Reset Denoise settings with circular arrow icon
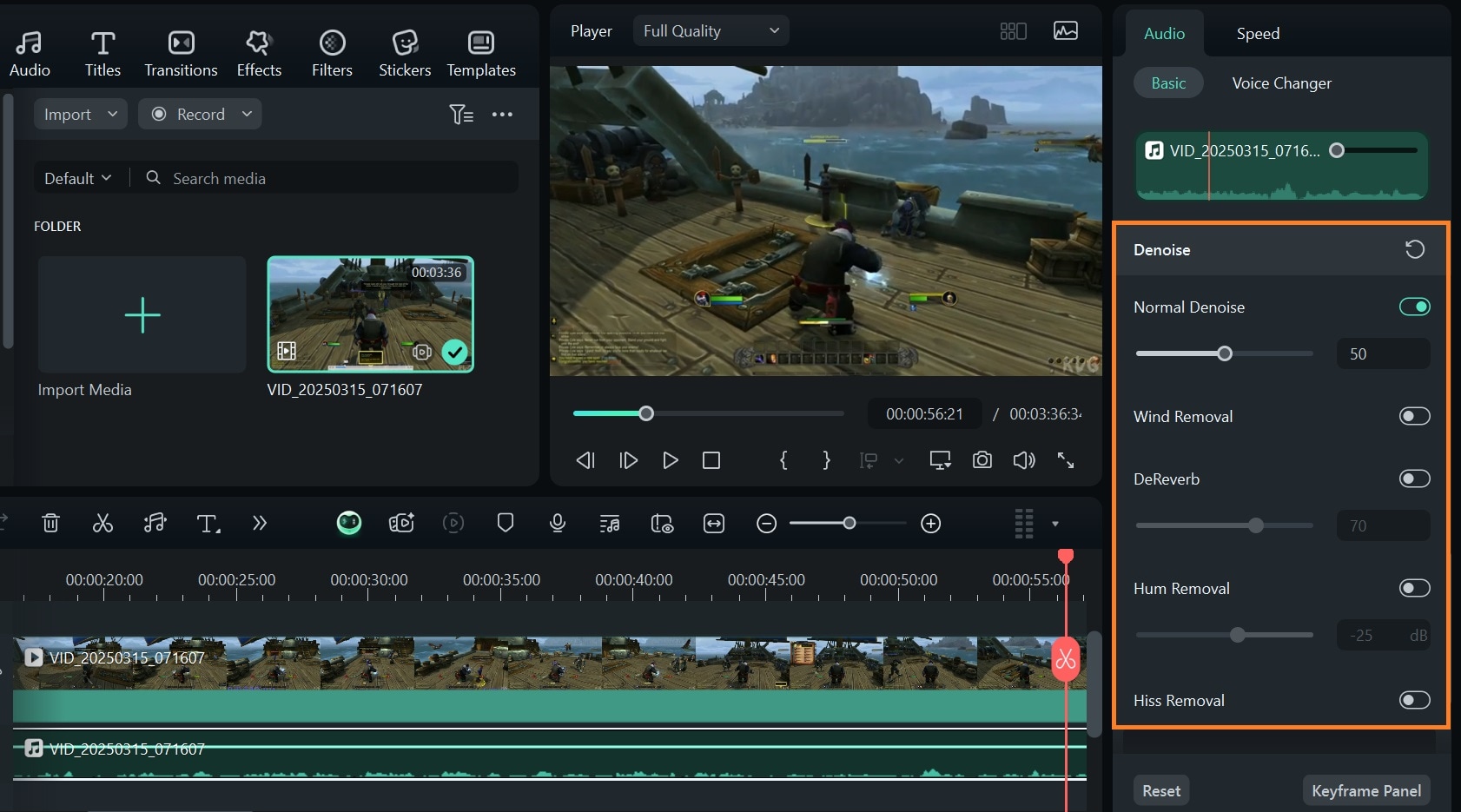Viewport: 1461px width, 812px height. tap(1414, 249)
